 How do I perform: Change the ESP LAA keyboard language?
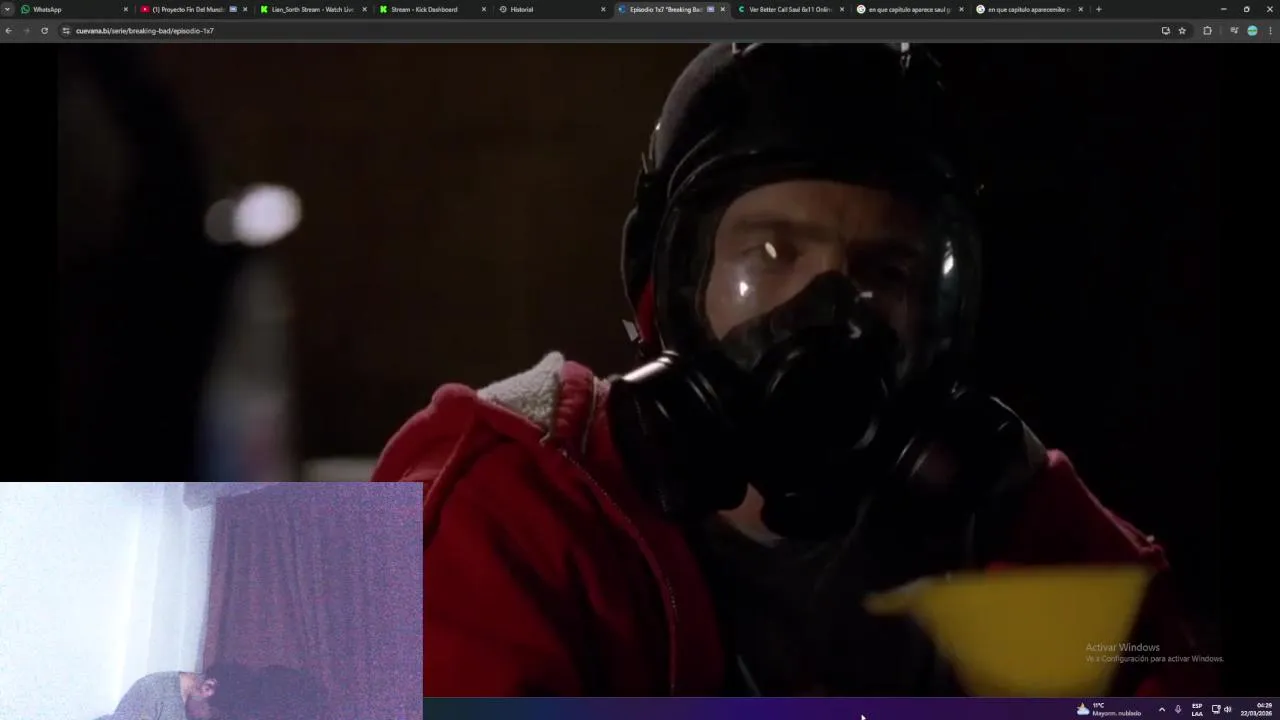(1197, 709)
